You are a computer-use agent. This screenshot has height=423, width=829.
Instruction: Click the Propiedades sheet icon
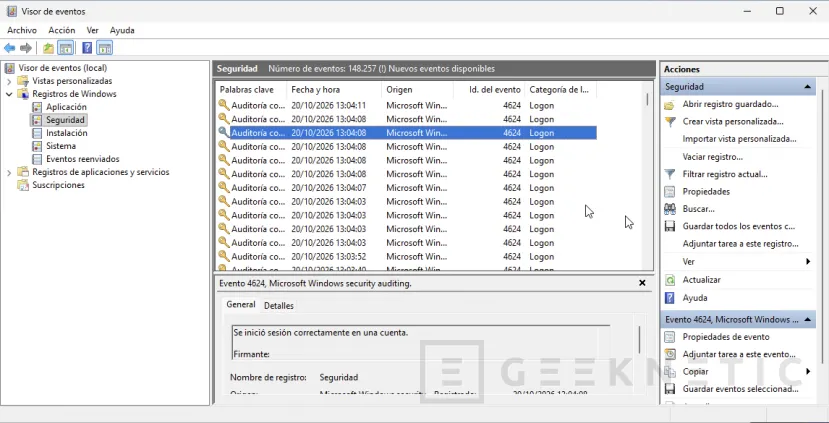669,191
